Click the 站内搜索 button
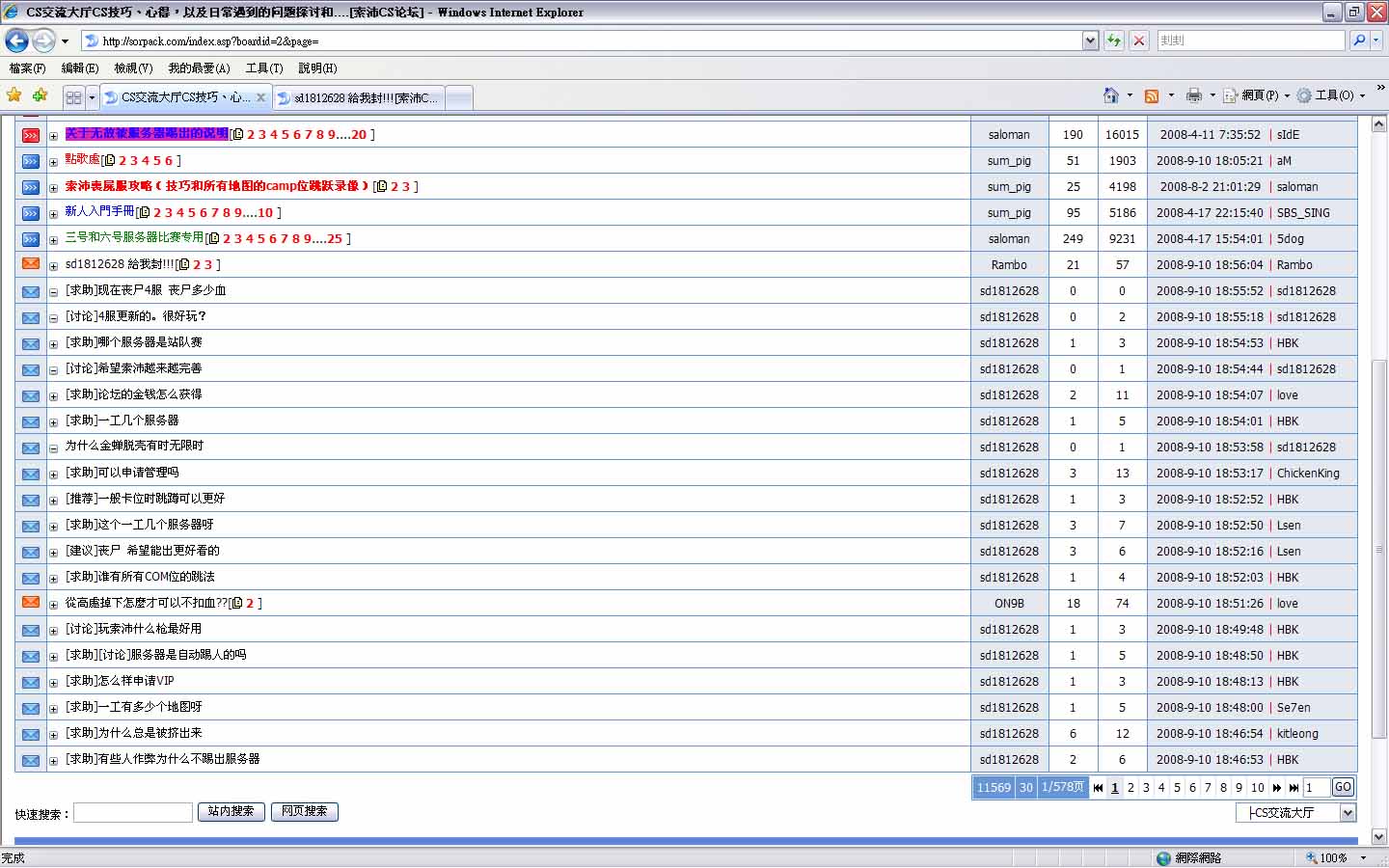The image size is (1389, 868). tap(231, 812)
